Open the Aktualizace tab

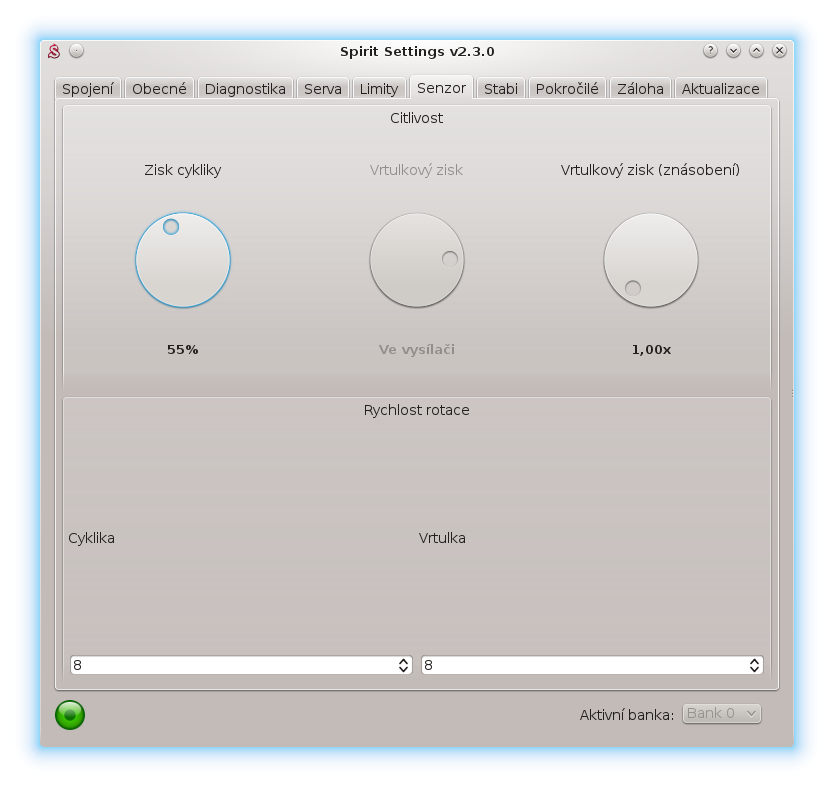coord(720,88)
